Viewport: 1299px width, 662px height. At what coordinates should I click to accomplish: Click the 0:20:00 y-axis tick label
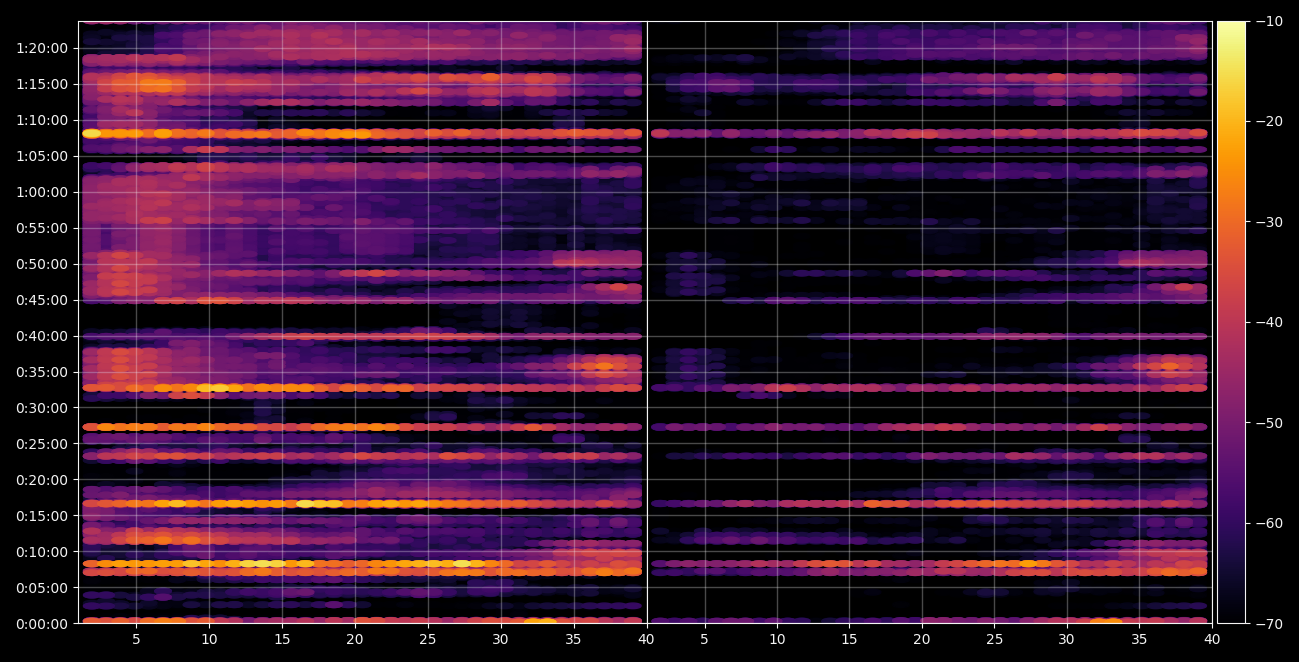42,480
